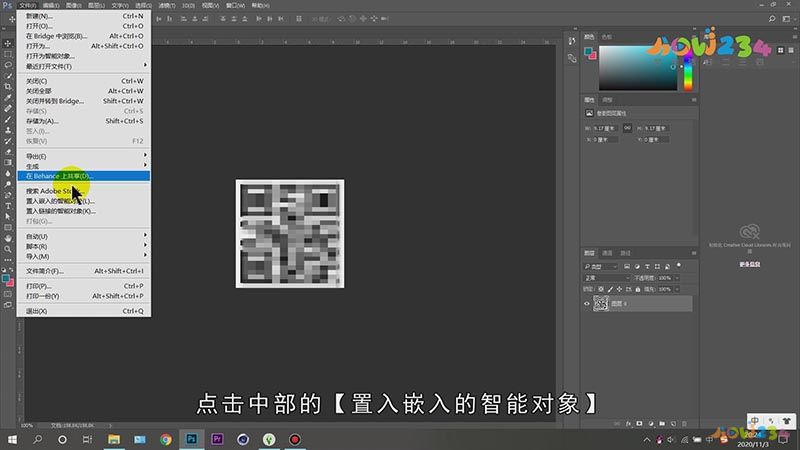This screenshot has width=800, height=450.
Task: Select the Clone Stamp tool
Action: (x=8, y=130)
